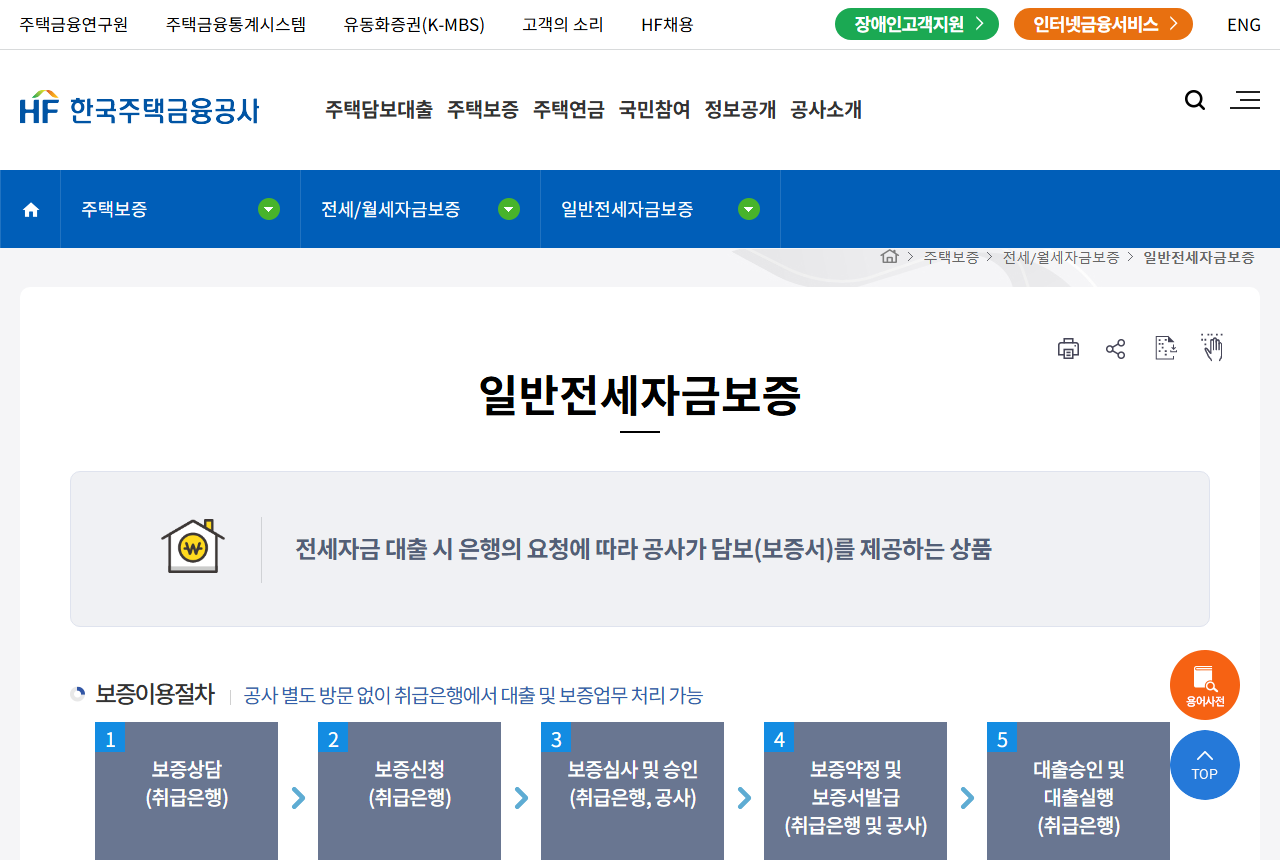Print the page with printer icon
Image resolution: width=1280 pixels, height=860 pixels.
(x=1069, y=348)
